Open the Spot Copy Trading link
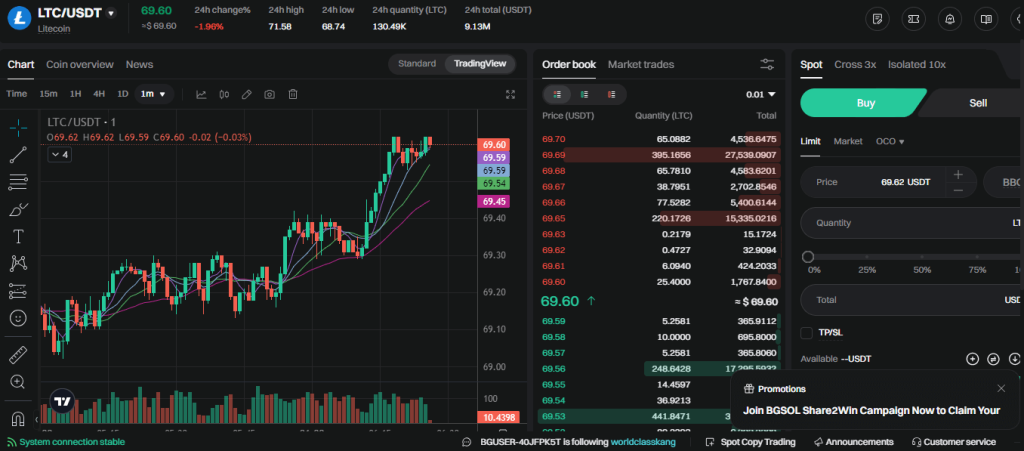This screenshot has height=451, width=1024. click(x=750, y=442)
